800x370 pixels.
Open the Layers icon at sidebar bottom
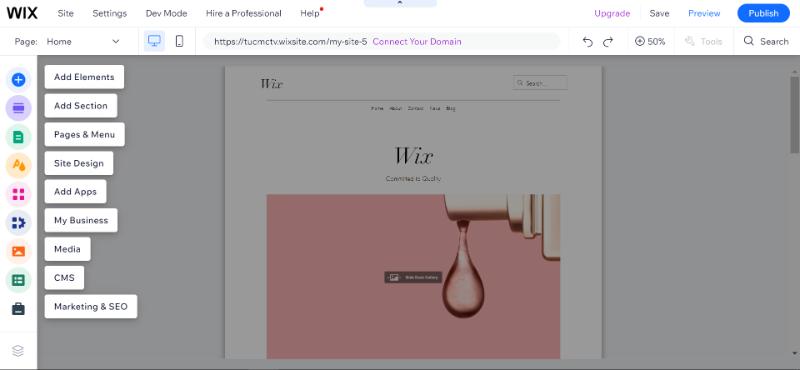tap(18, 351)
